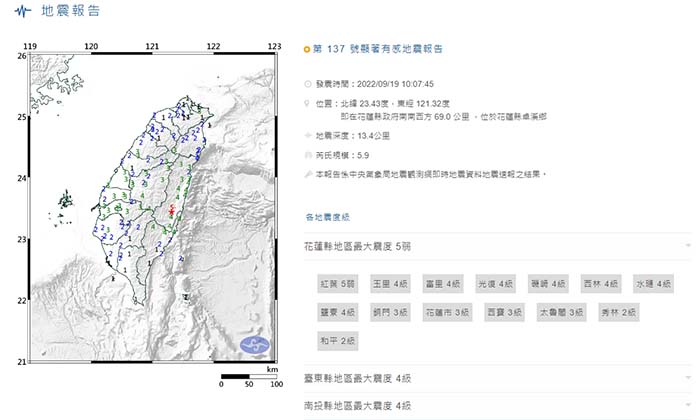The height and width of the screenshot is (420, 696).
Task: Choose the 太魯閣 3級 station tag
Action: click(558, 313)
